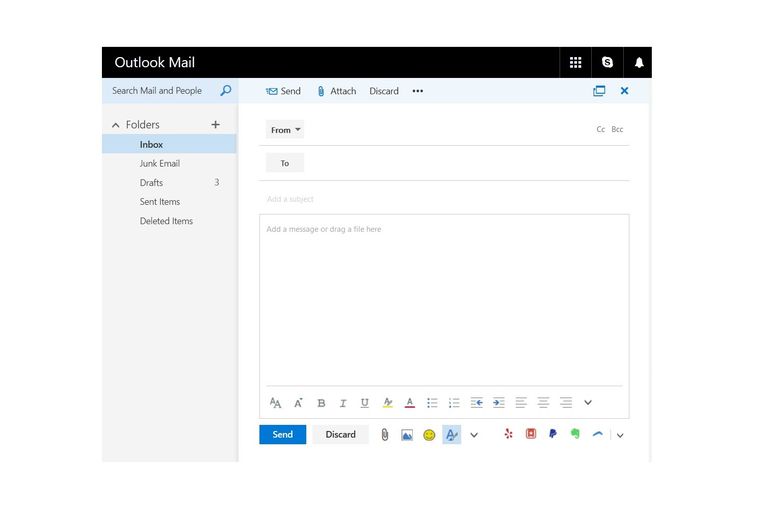This screenshot has width=768, height=512.
Task: Open more actions ellipsis menu
Action: [x=417, y=91]
